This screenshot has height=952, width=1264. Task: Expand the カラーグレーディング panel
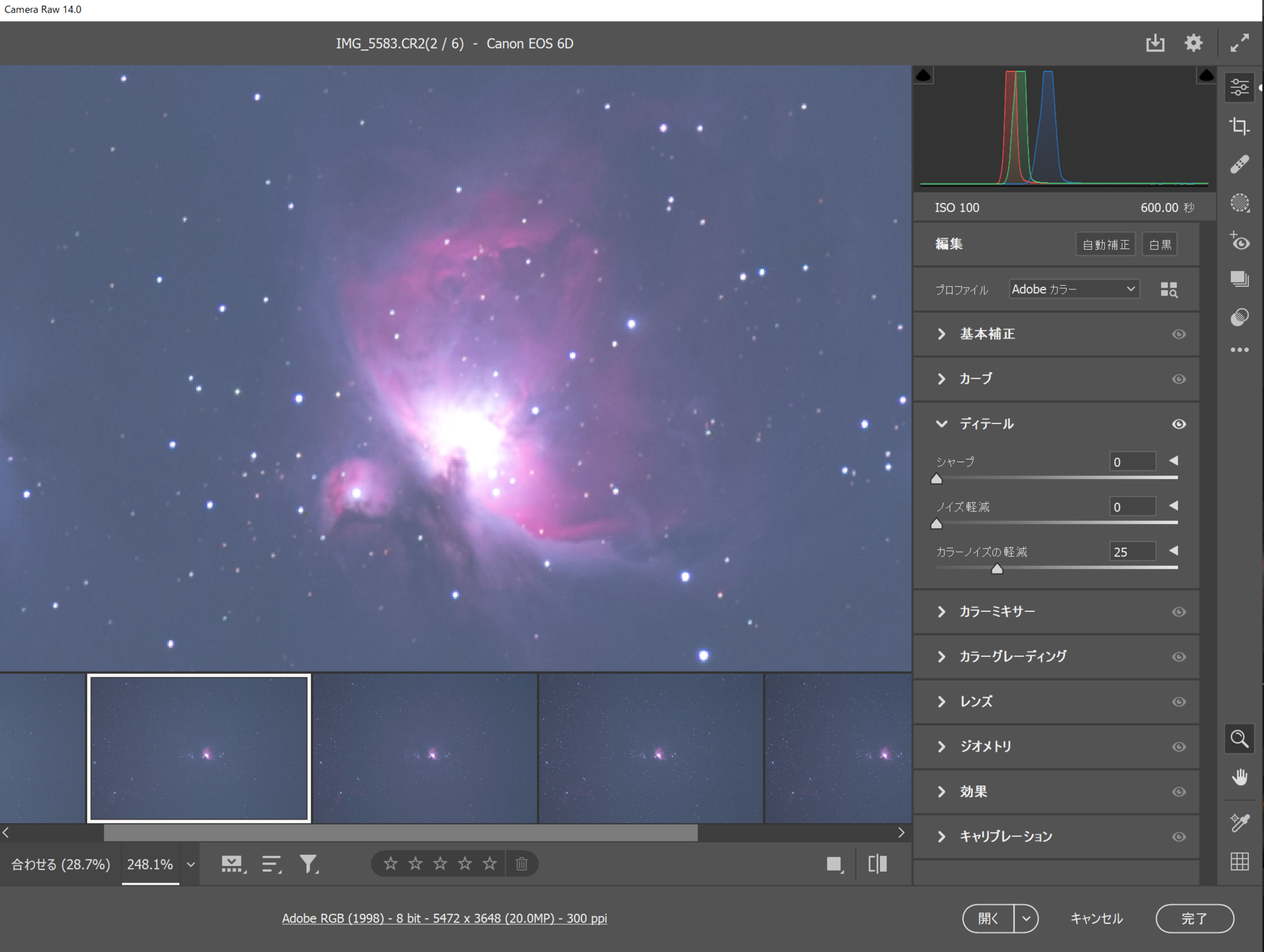pos(942,656)
